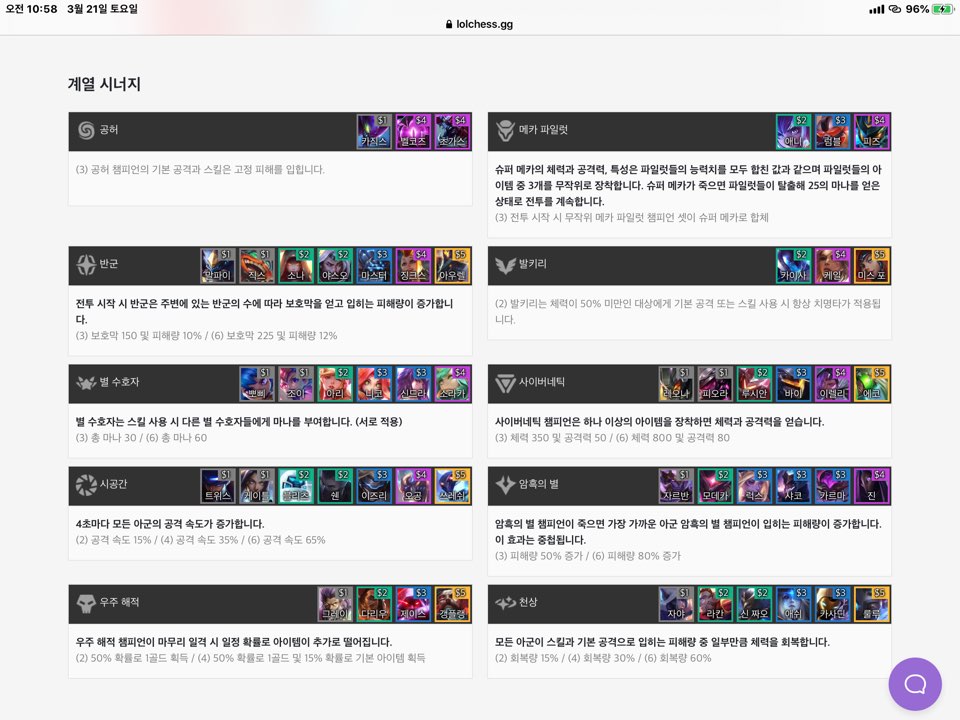Open the 조이 star guardian icon
The width and height of the screenshot is (960, 720).
click(296, 384)
